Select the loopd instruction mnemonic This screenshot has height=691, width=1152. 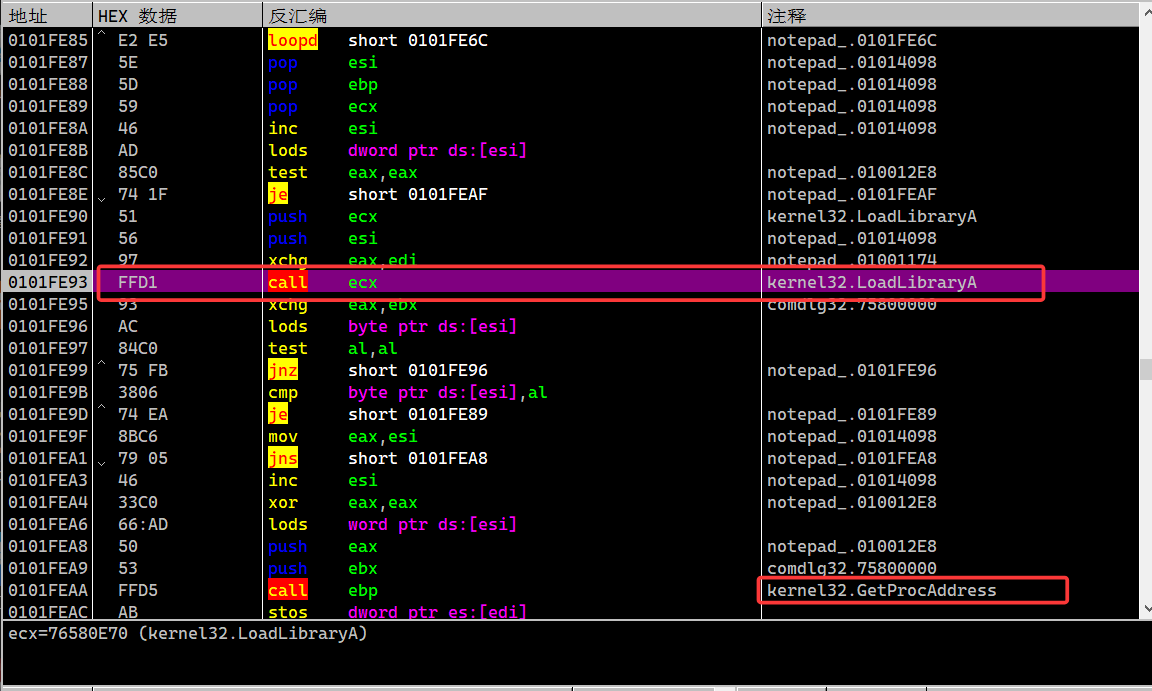[292, 41]
